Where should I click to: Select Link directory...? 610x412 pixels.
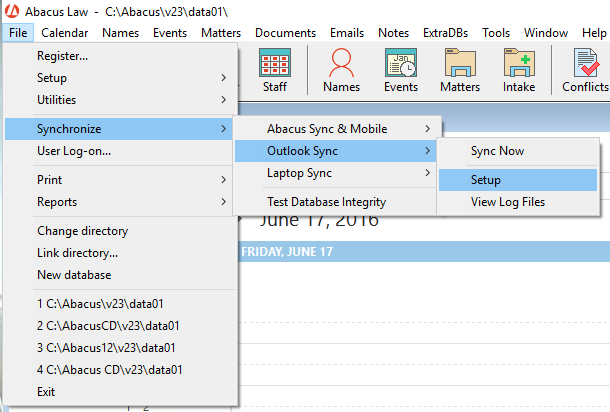tap(118, 253)
